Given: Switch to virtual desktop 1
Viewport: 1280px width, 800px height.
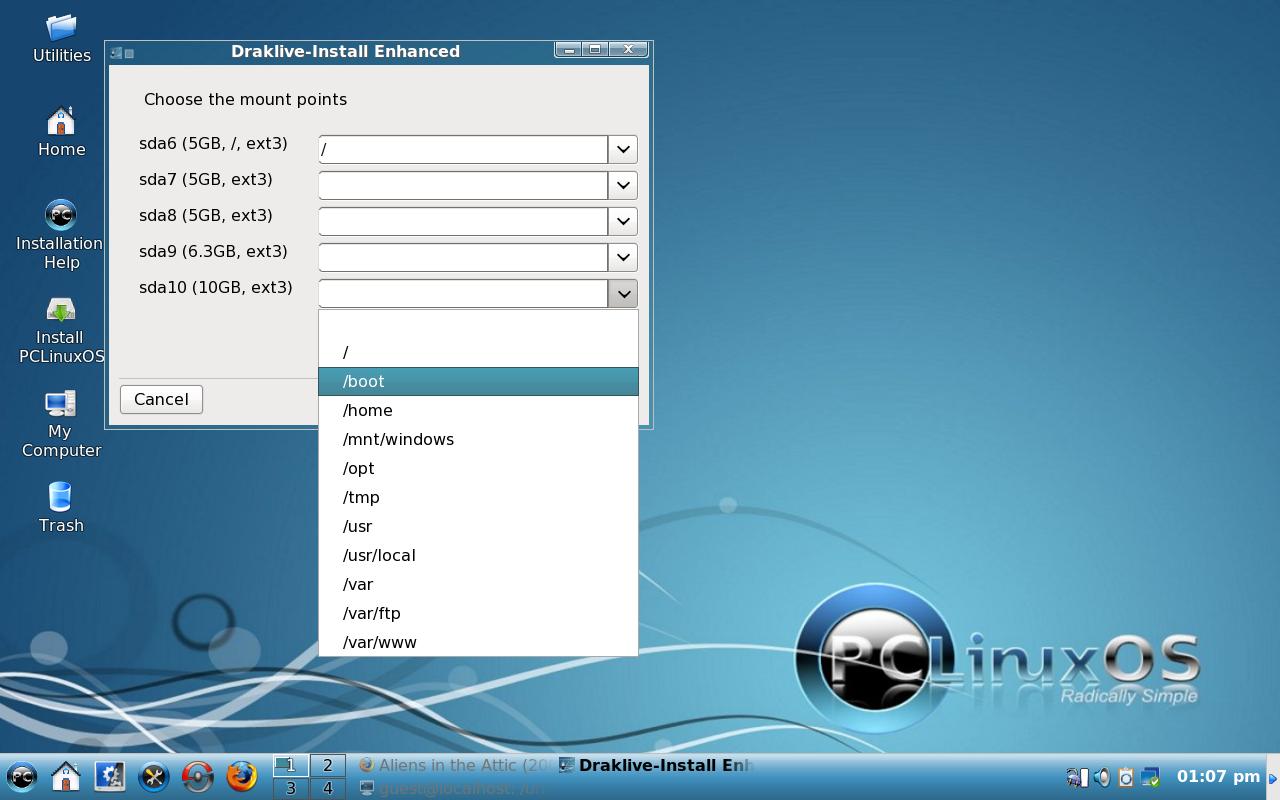Looking at the screenshot, I should pyautogui.click(x=291, y=765).
